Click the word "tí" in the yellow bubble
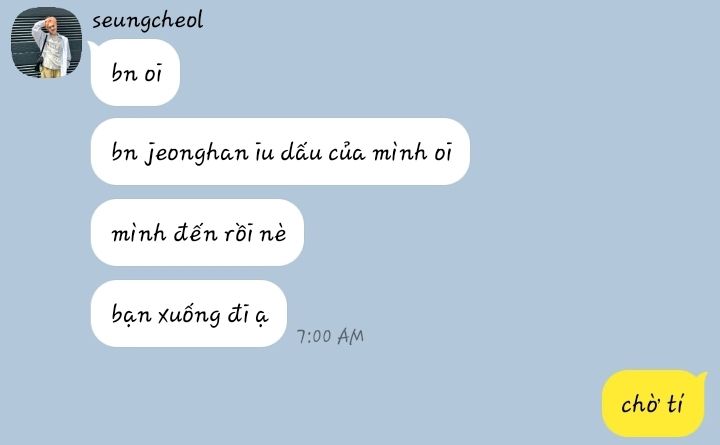The height and width of the screenshot is (445, 720). point(675,404)
